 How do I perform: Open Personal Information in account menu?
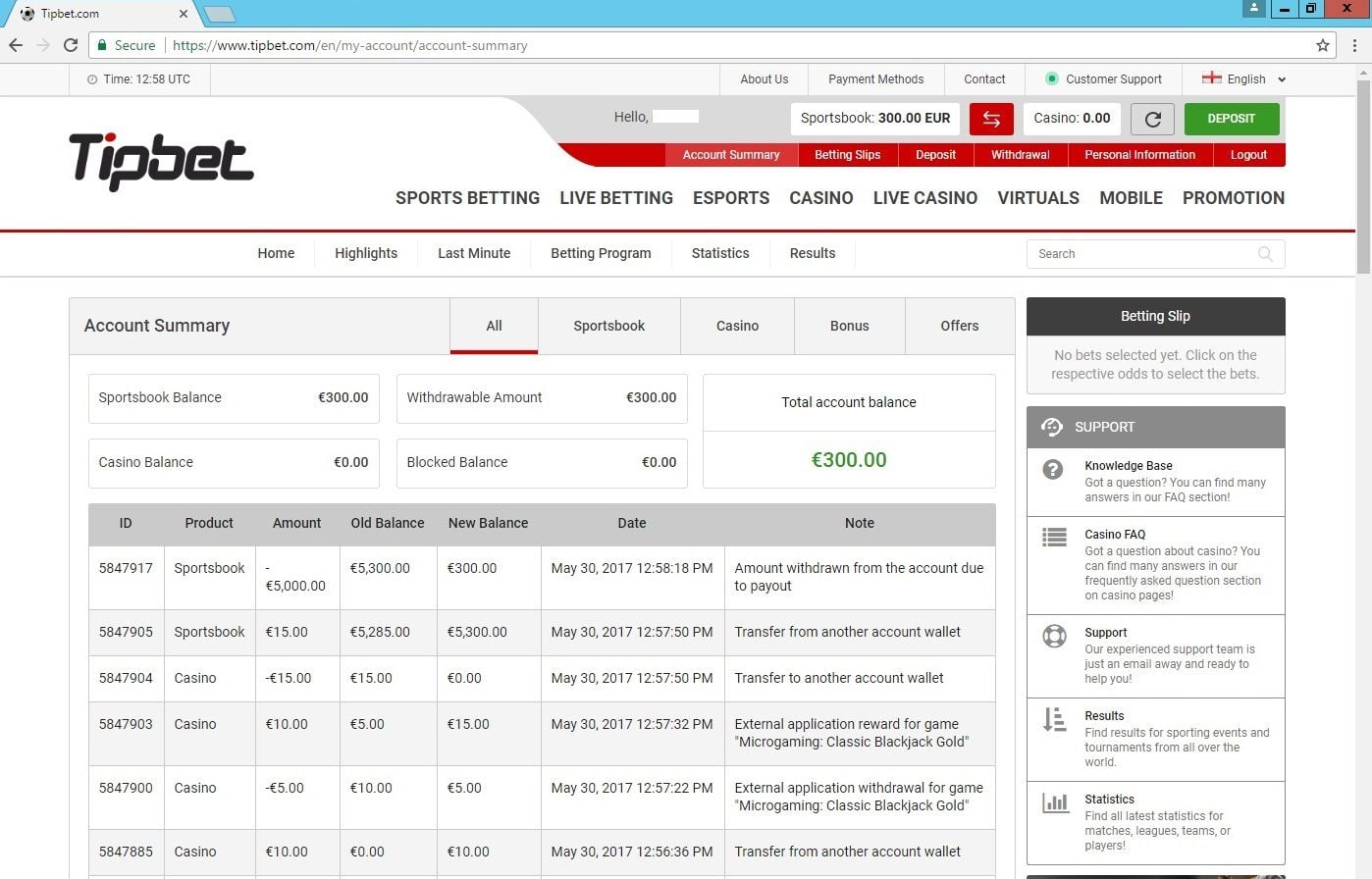1139,155
